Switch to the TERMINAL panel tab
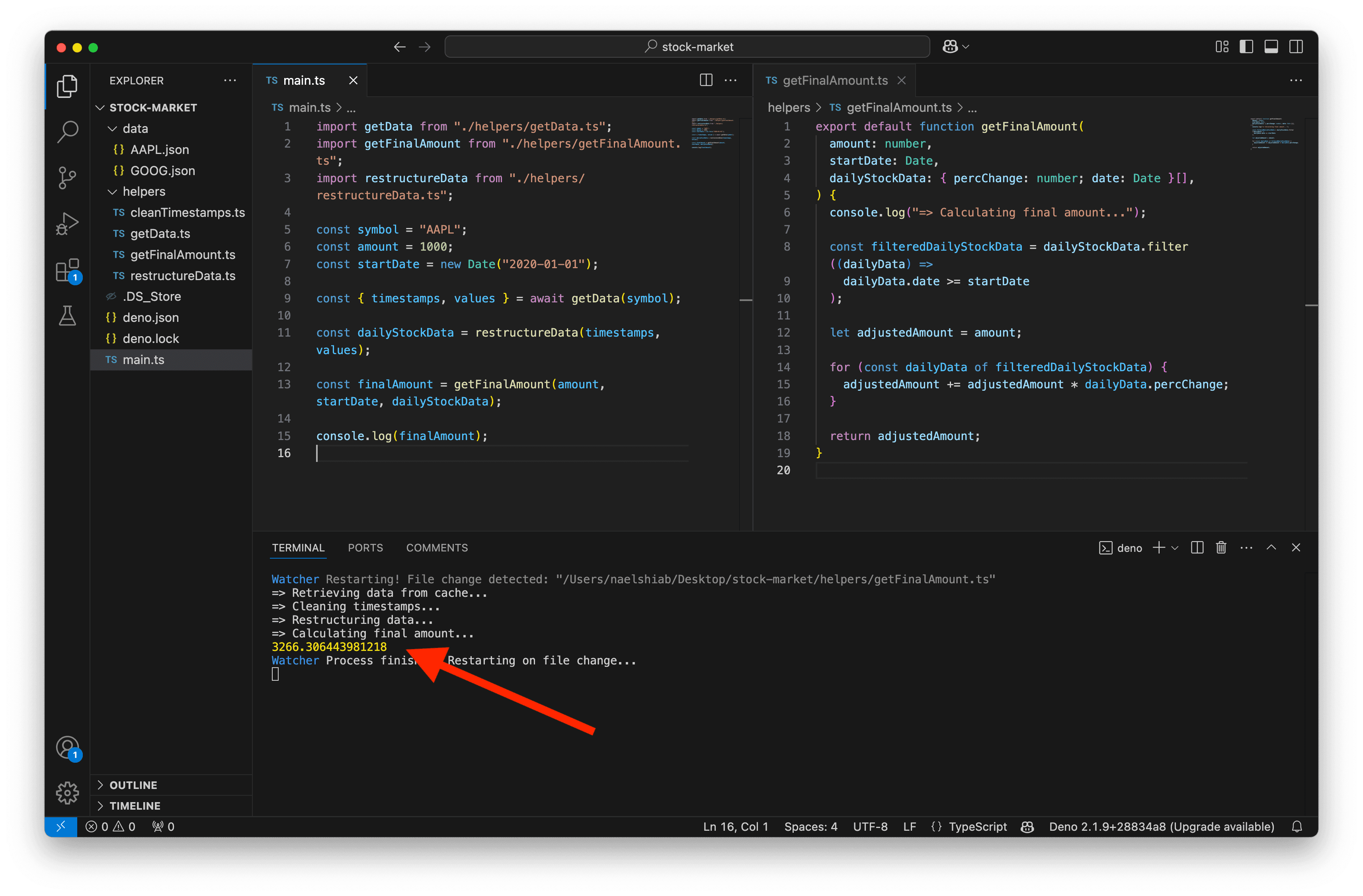 (x=299, y=548)
